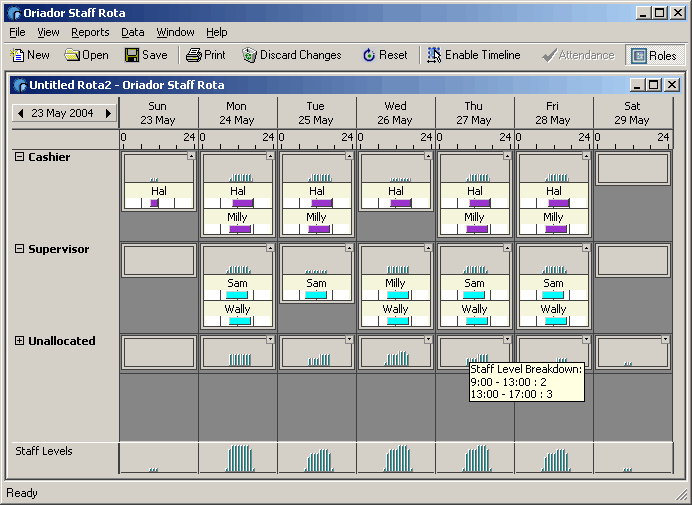
Task: Click Wally's name in Wednesday Supervisor cell
Action: pos(395,309)
